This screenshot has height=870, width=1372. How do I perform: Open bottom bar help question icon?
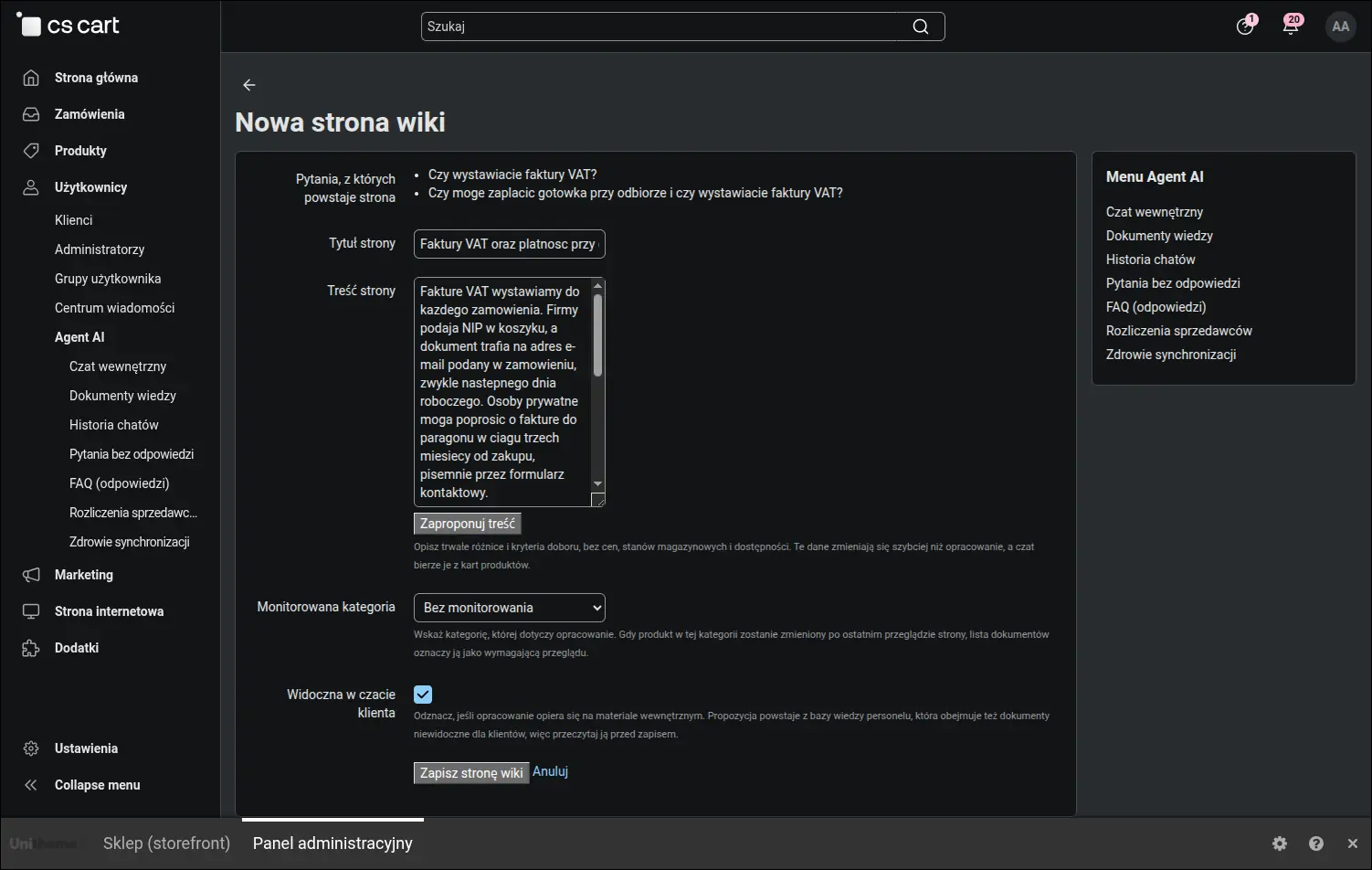(x=1316, y=843)
